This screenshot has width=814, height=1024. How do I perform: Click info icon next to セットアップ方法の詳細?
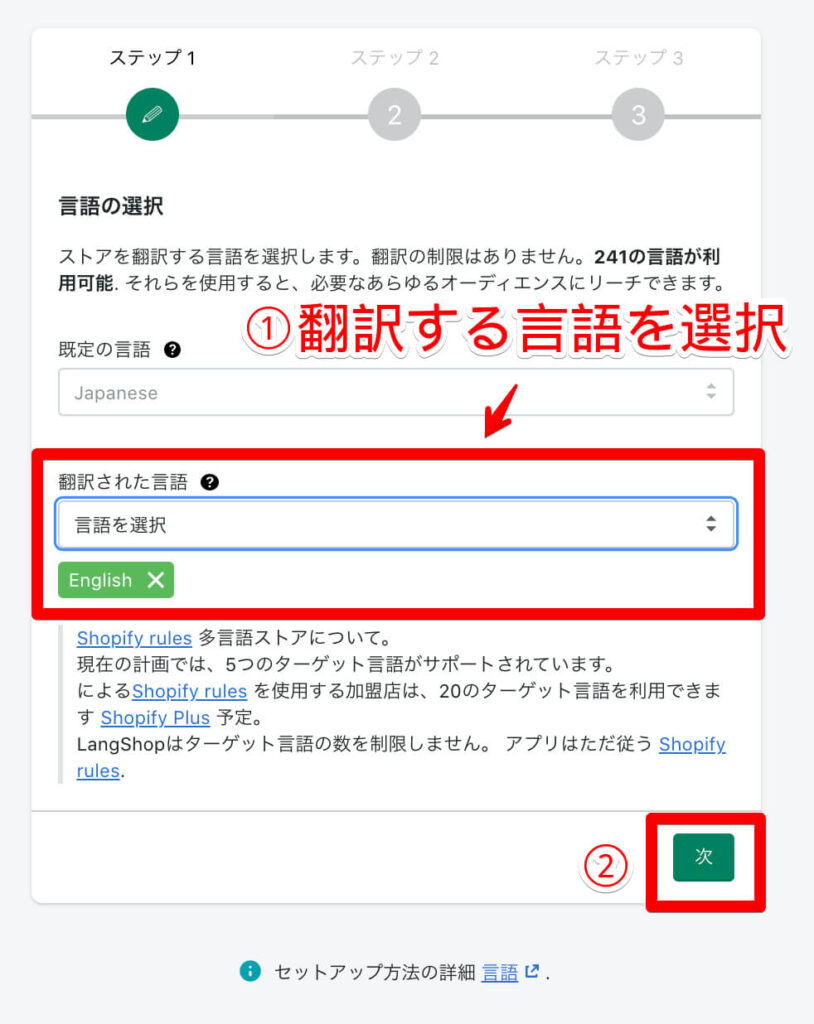pos(250,972)
